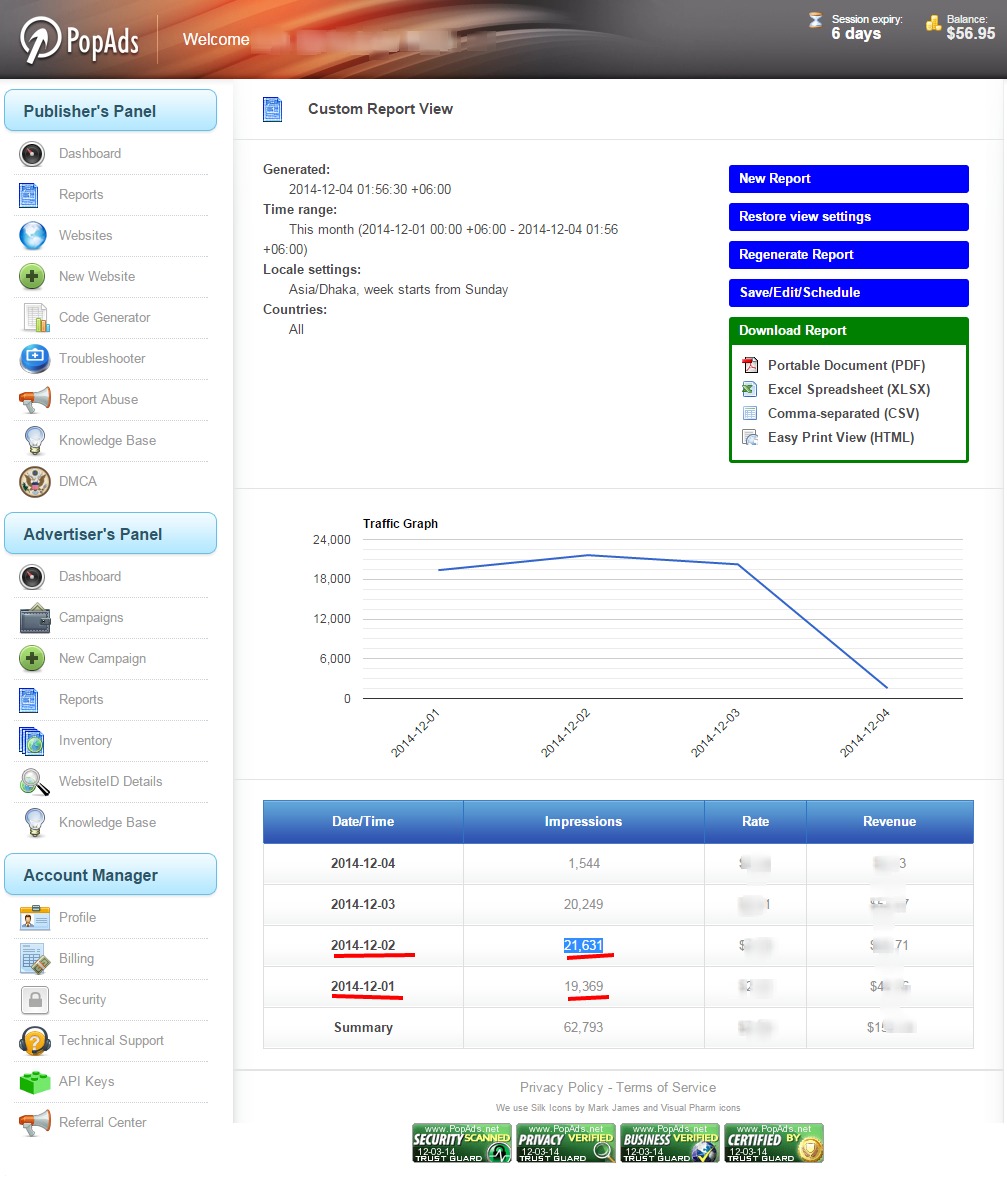Open the Publisher's Dashboard gauge icon

pos(32,153)
